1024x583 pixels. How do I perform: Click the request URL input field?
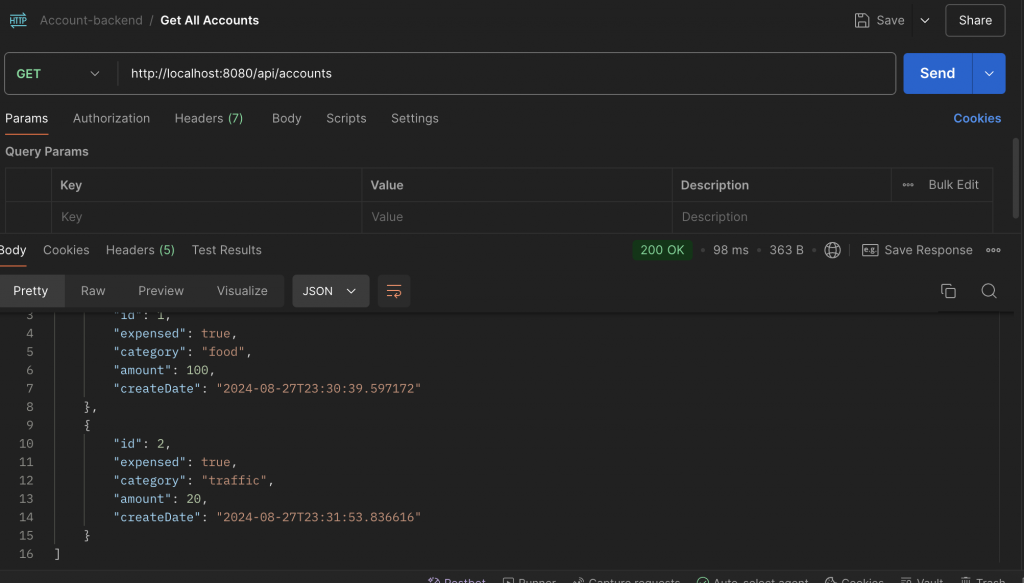click(x=507, y=74)
